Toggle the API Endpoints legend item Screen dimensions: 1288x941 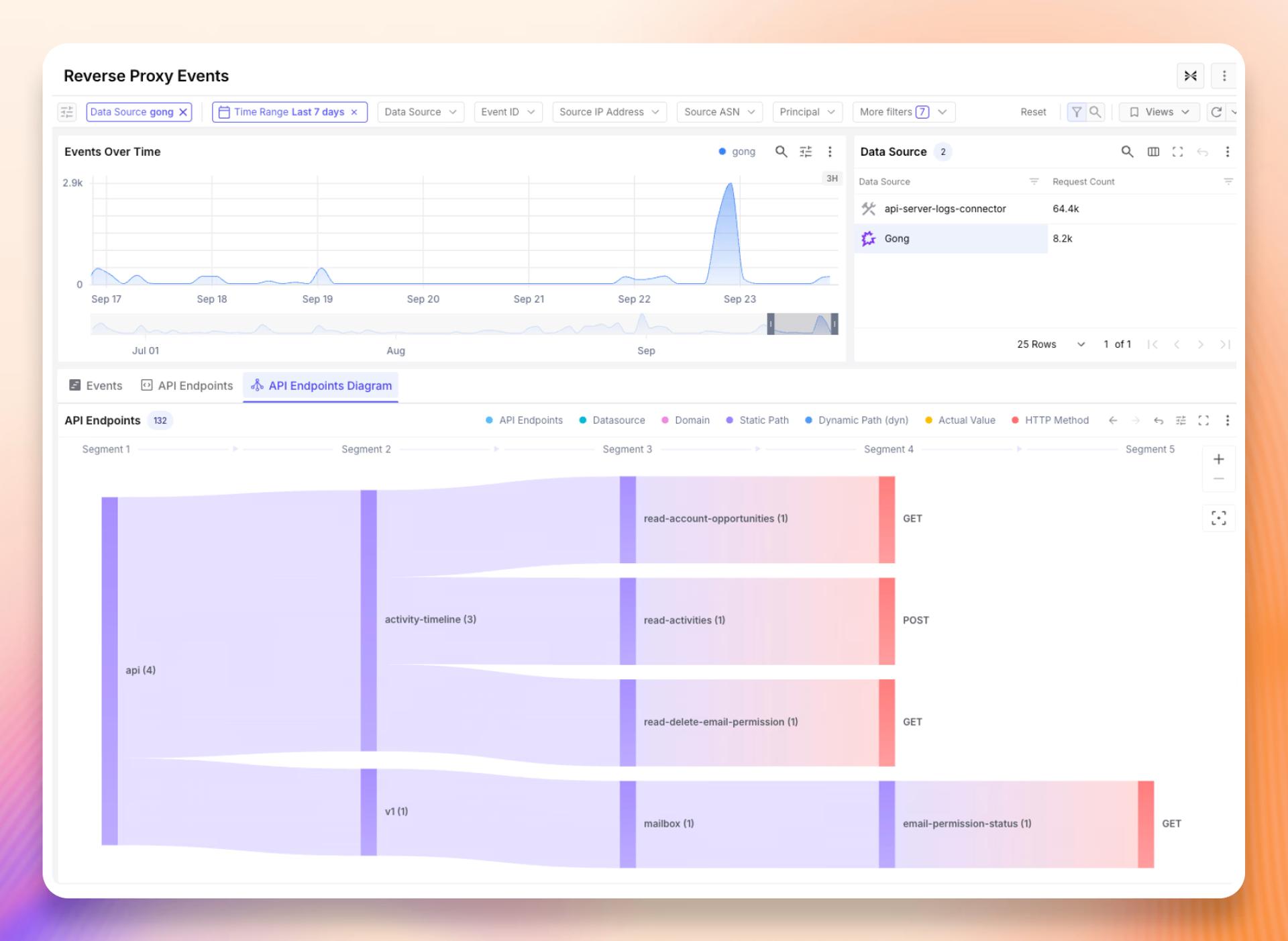(x=524, y=420)
